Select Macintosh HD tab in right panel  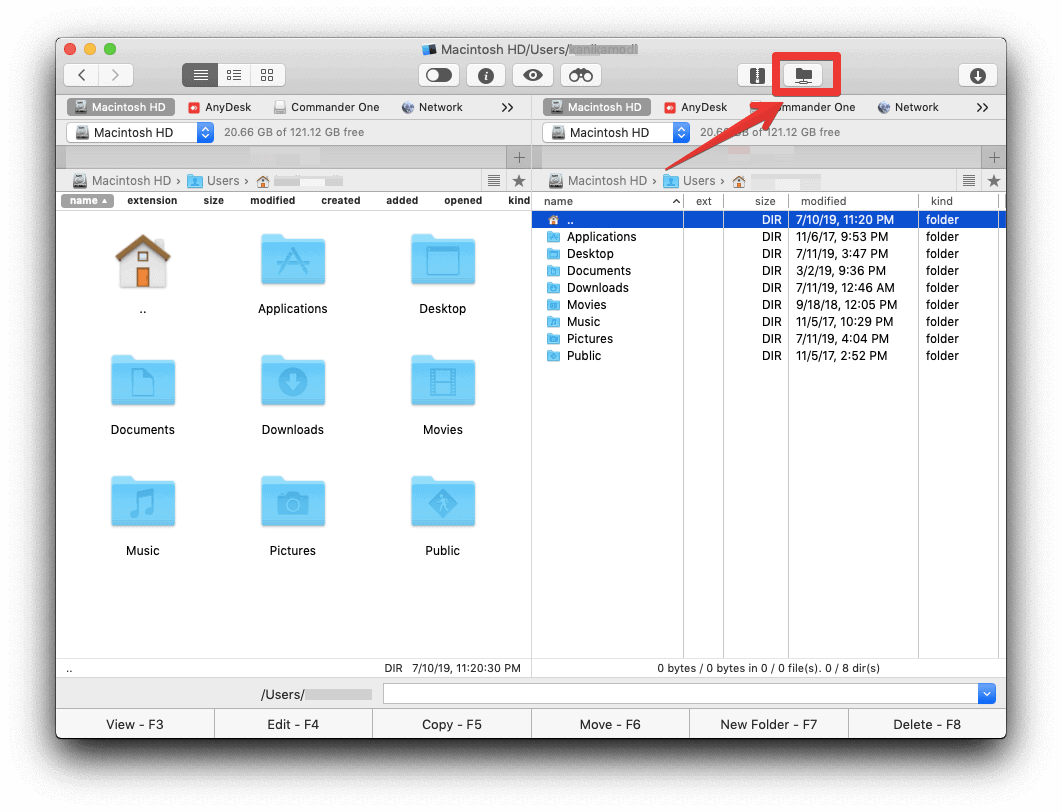597,107
